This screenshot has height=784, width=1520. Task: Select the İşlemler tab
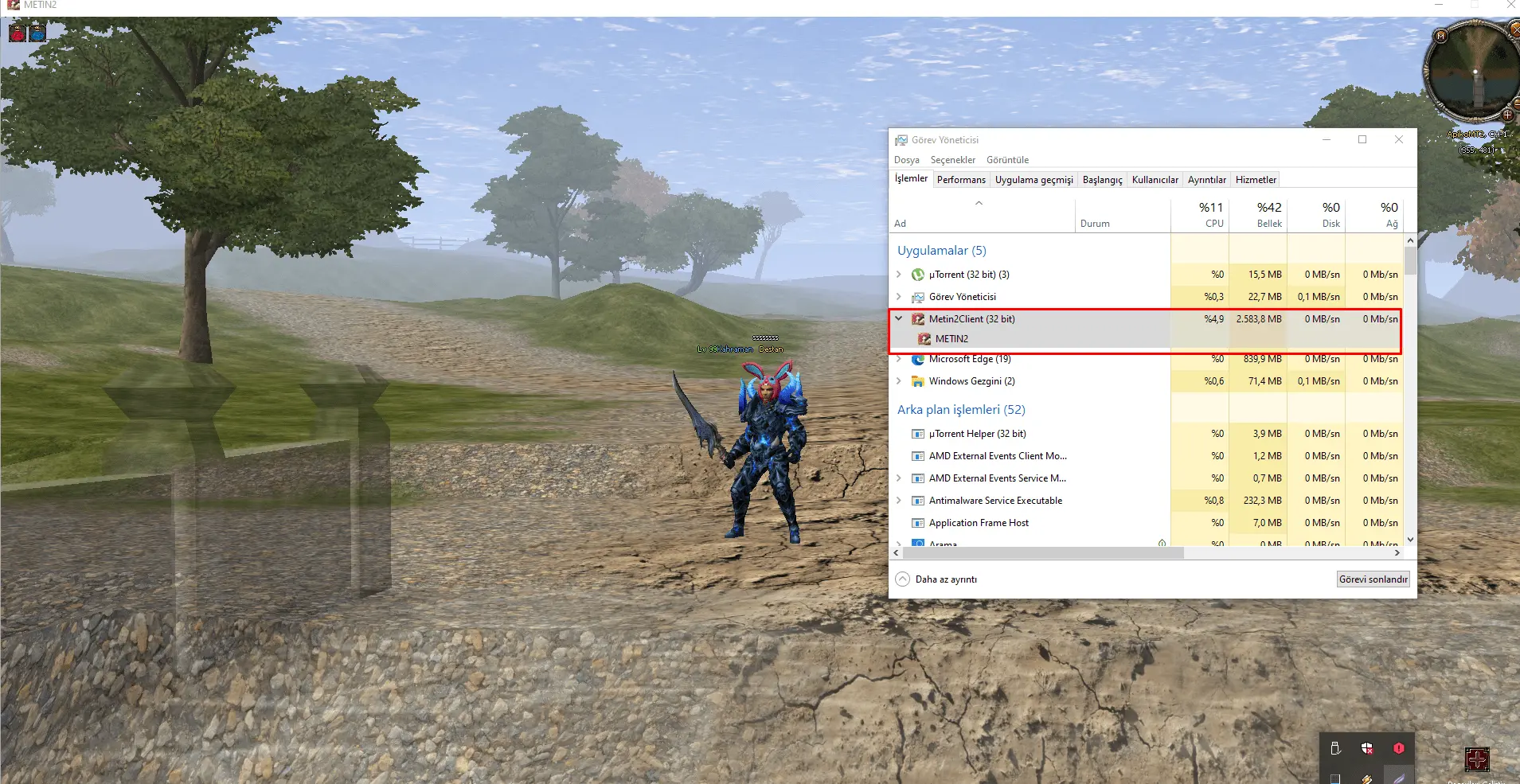click(x=911, y=178)
